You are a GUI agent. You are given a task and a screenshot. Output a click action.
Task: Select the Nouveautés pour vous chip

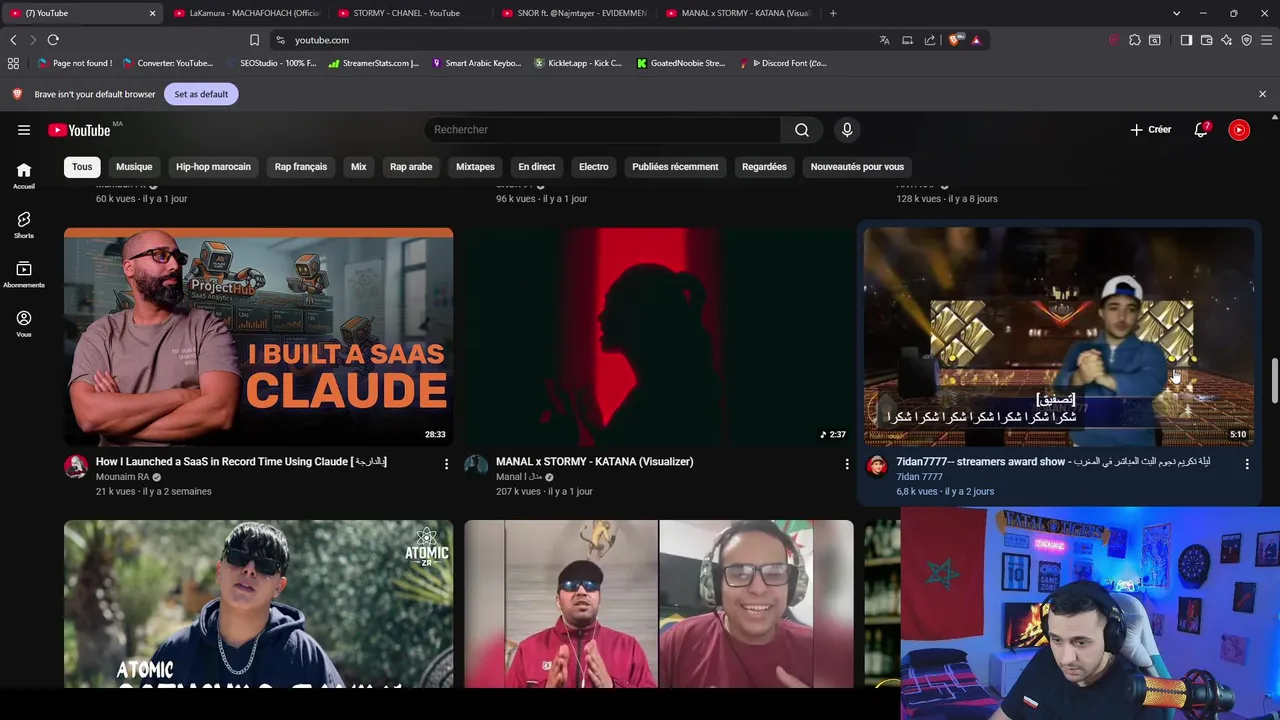click(x=857, y=167)
